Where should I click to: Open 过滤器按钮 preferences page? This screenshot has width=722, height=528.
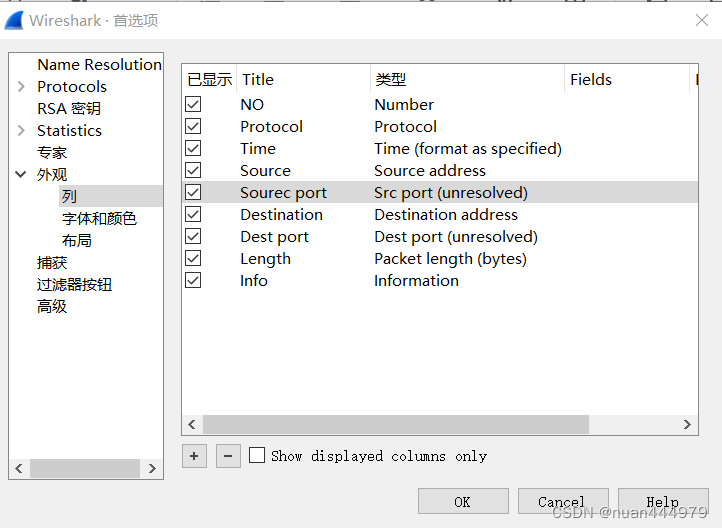75,284
